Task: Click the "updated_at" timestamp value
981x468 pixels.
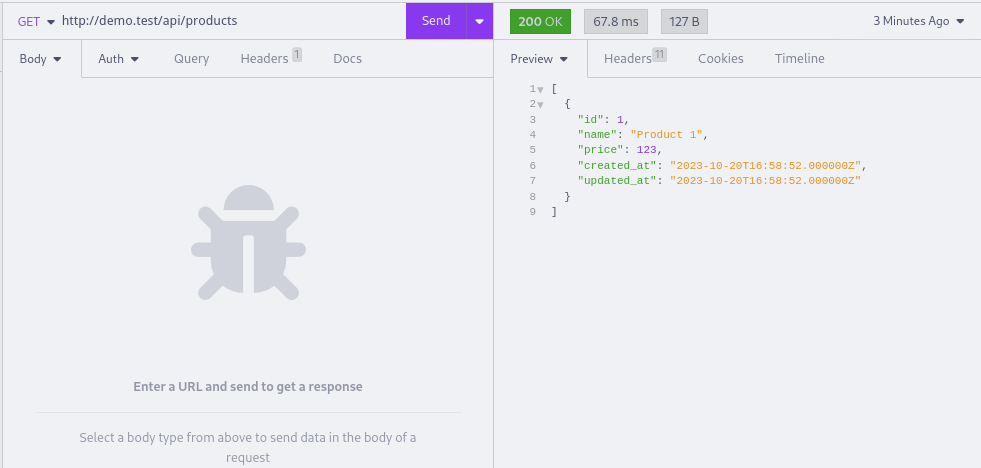Action: click(x=766, y=181)
